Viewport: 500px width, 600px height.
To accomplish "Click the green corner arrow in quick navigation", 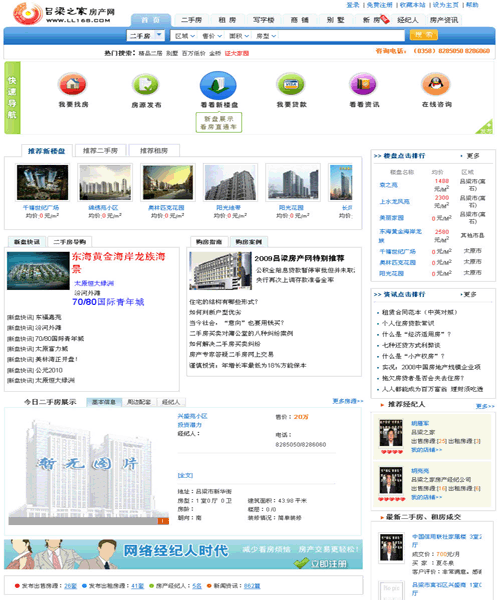I will point(485,127).
